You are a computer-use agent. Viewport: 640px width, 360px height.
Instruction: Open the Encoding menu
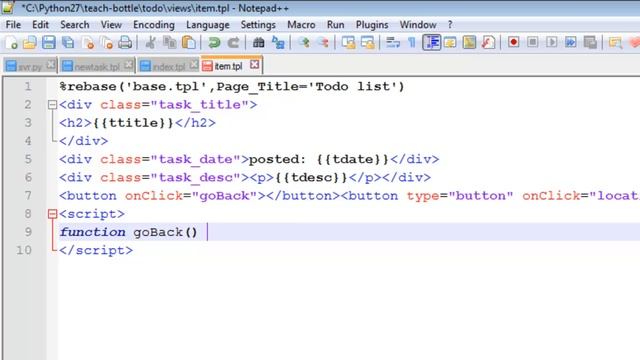click(154, 25)
